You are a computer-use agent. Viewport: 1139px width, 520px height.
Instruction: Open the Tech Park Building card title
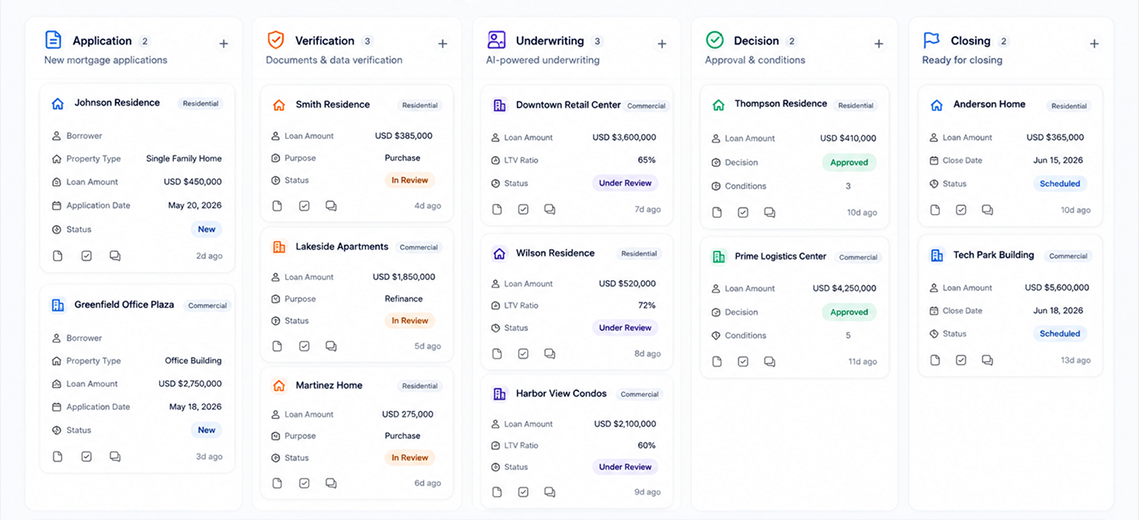click(x=994, y=255)
